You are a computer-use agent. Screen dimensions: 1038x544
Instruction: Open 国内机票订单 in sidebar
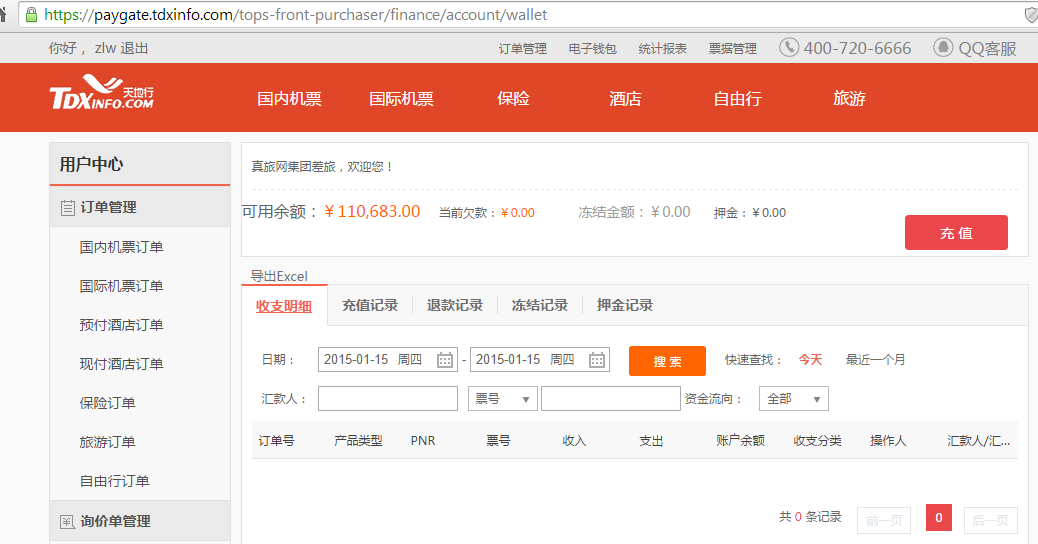coord(121,247)
